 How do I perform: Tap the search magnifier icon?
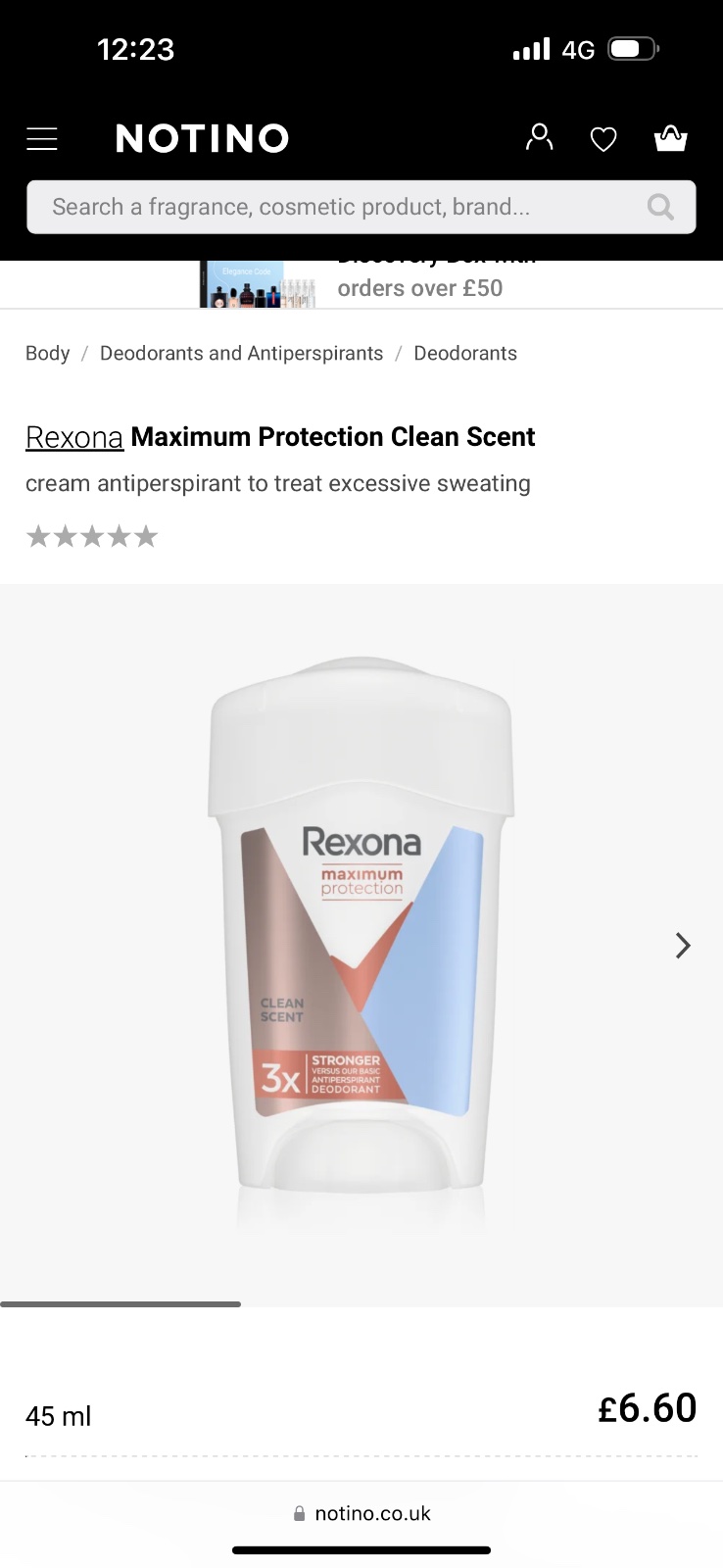click(660, 207)
